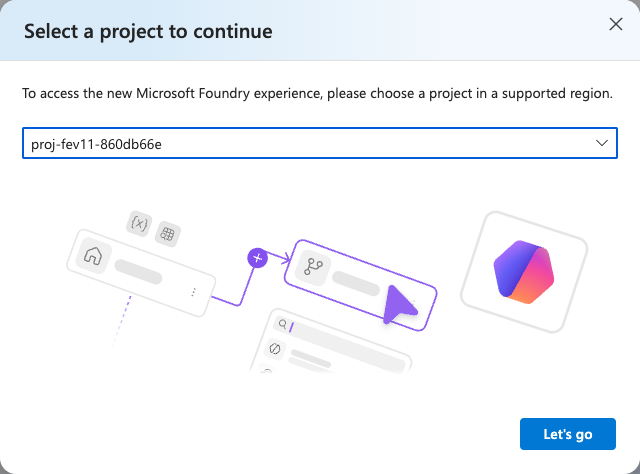The height and width of the screenshot is (474, 640).
Task: Click the Select a project to continue heading
Action: (x=148, y=31)
